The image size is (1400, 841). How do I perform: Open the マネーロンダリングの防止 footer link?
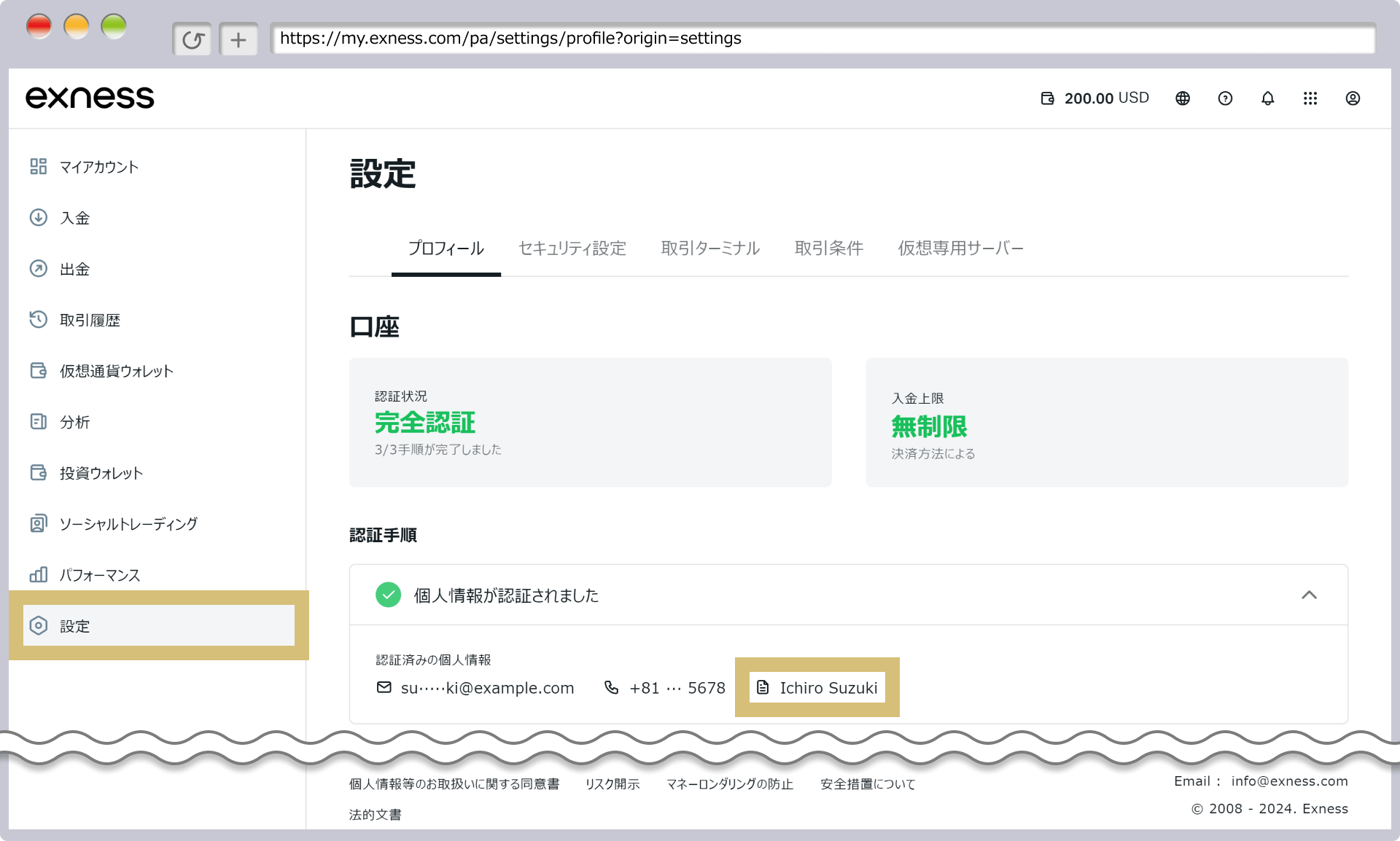click(x=730, y=784)
